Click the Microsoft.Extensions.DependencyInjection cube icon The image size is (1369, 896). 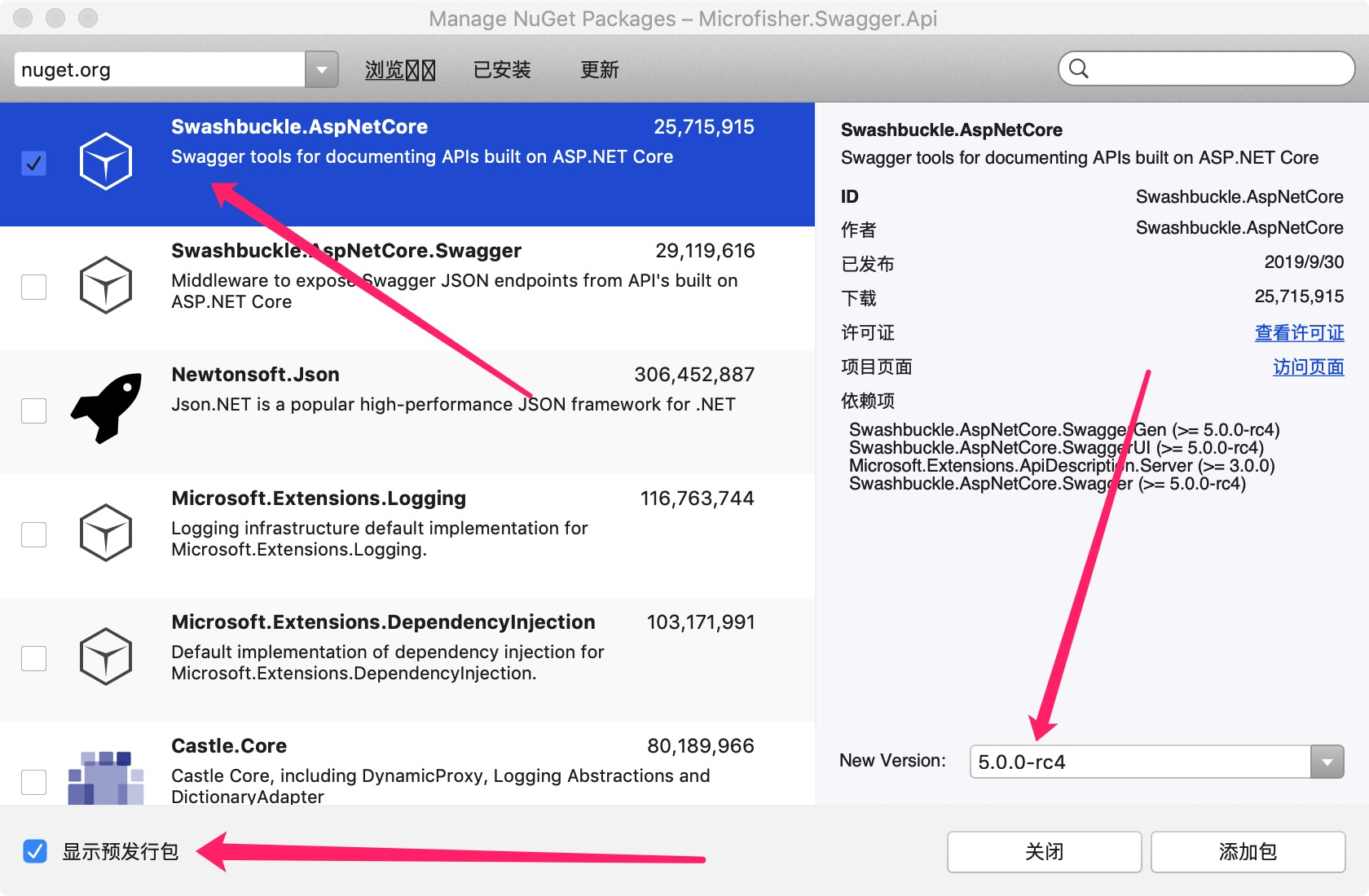click(106, 657)
